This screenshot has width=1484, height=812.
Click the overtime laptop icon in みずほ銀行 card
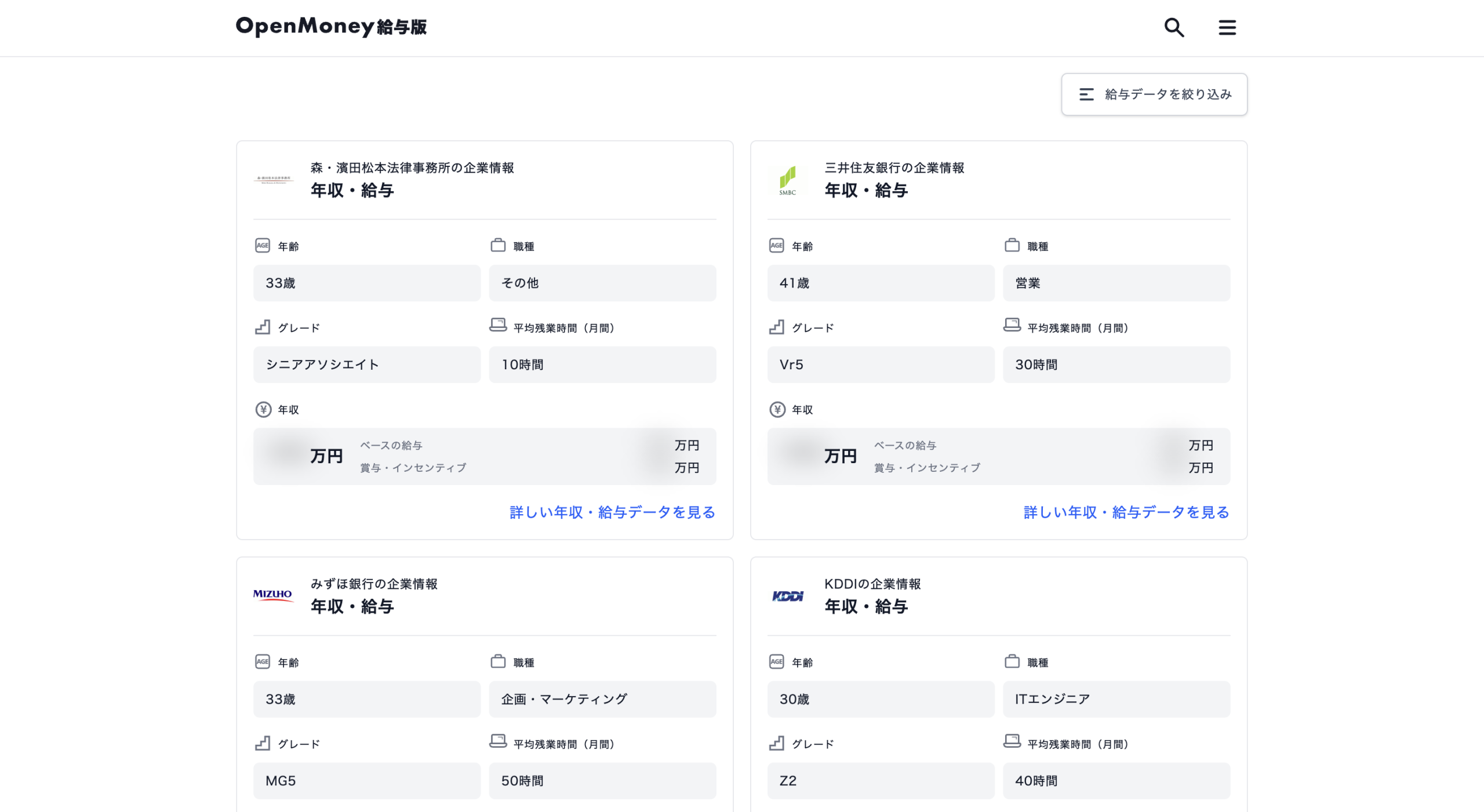(x=498, y=741)
